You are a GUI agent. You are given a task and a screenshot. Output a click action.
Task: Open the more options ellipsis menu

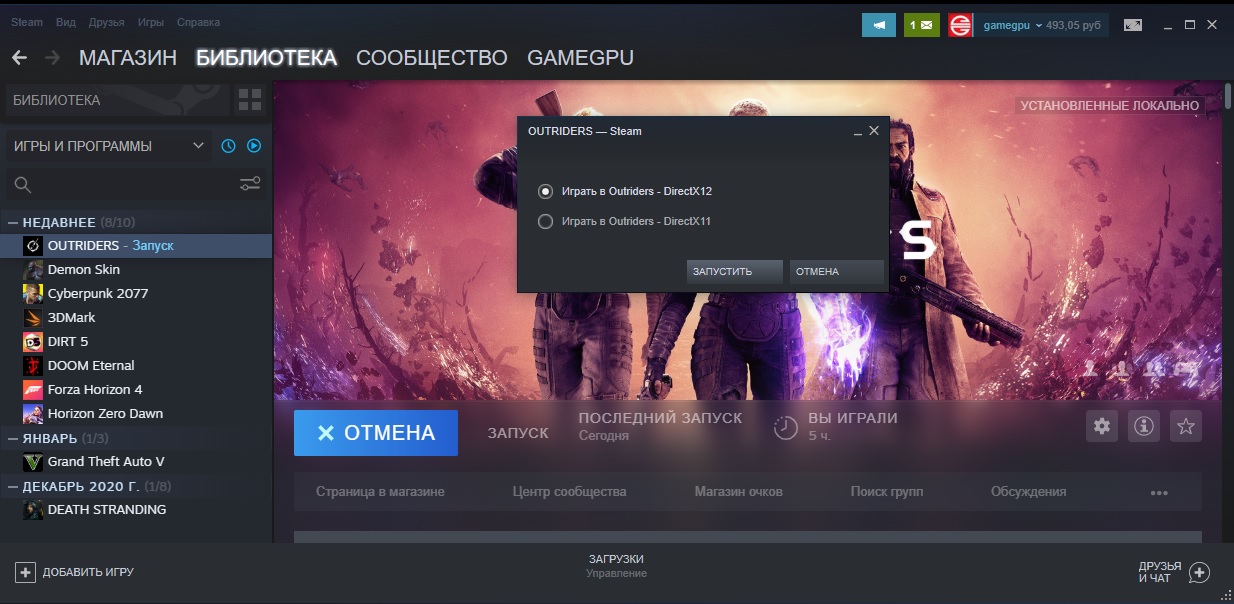pos(1159,492)
